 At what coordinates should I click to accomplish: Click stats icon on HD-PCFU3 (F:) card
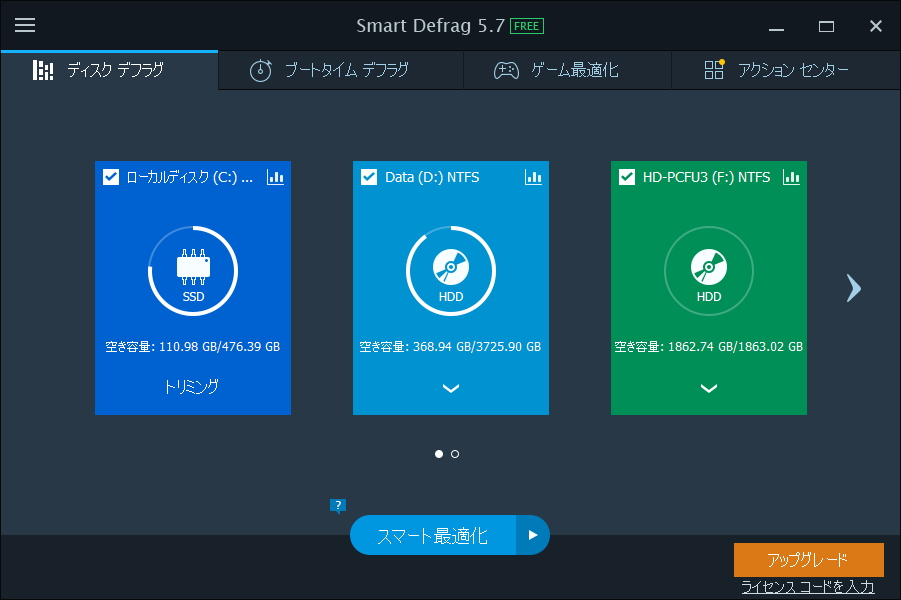[791, 177]
